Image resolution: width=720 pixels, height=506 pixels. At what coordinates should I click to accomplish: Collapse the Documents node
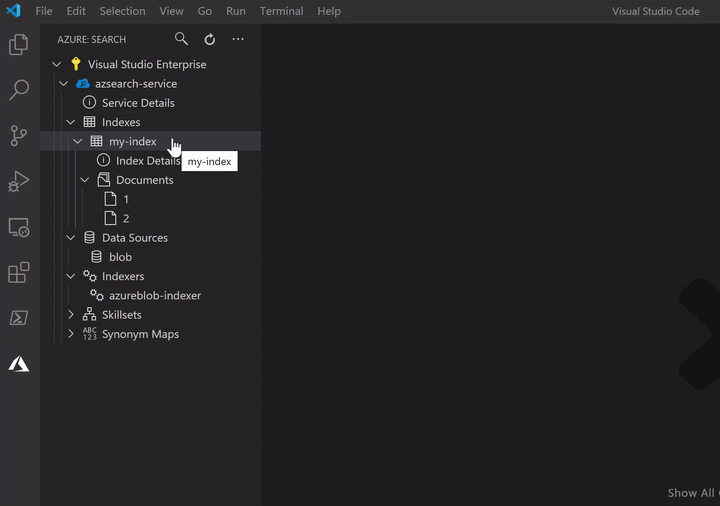(85, 180)
